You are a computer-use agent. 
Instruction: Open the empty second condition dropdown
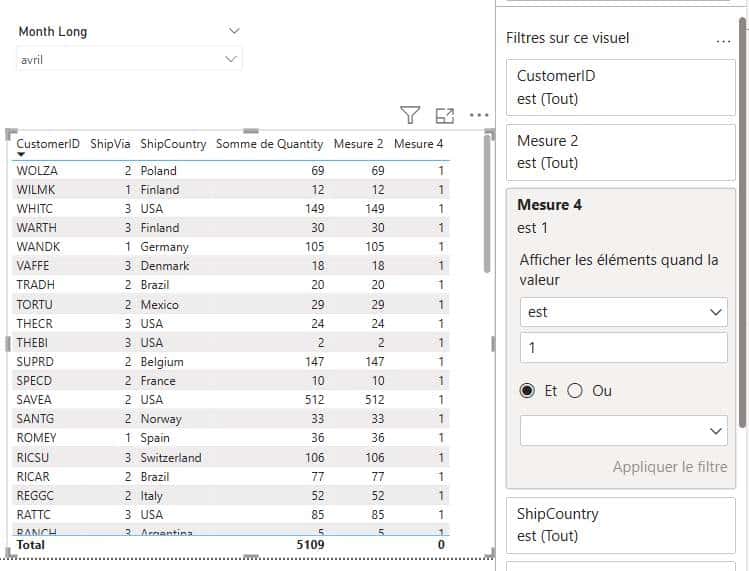[622, 431]
